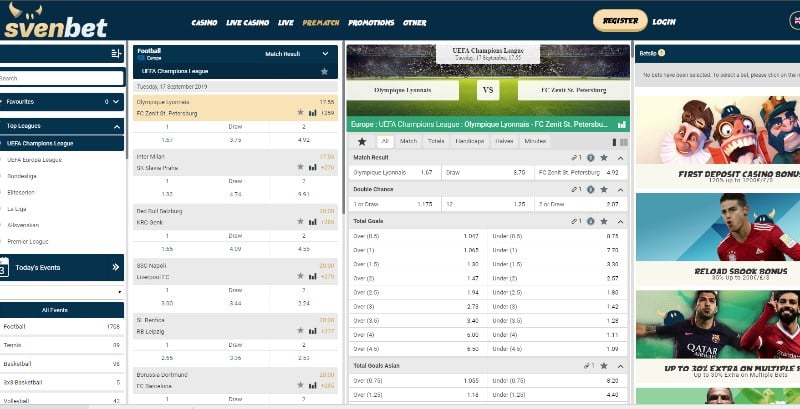Open statistics for Olympique Lyonnais match
Image resolution: width=800 pixels, height=409 pixels.
(x=313, y=112)
